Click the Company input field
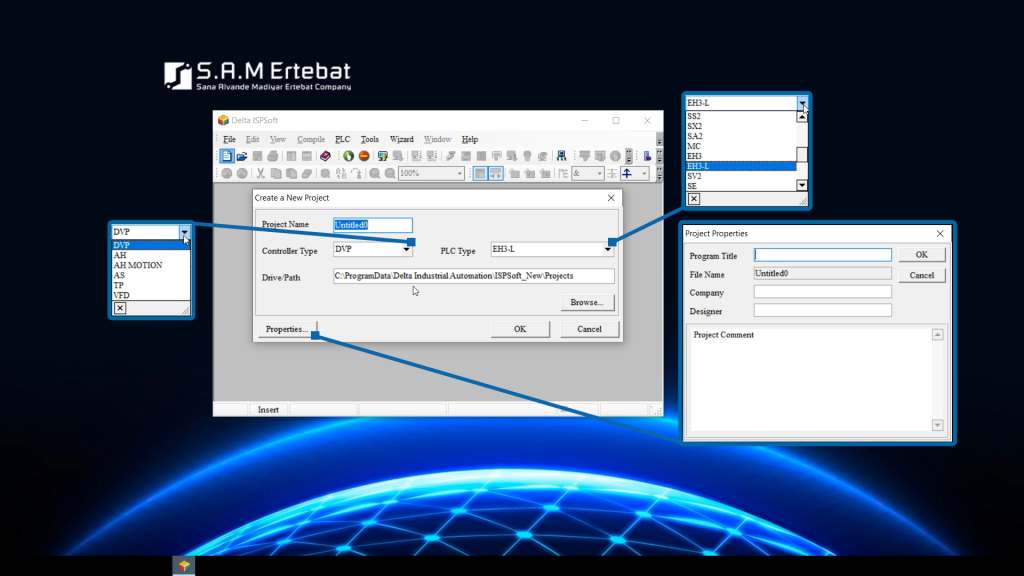This screenshot has height=576, width=1024. click(x=822, y=292)
